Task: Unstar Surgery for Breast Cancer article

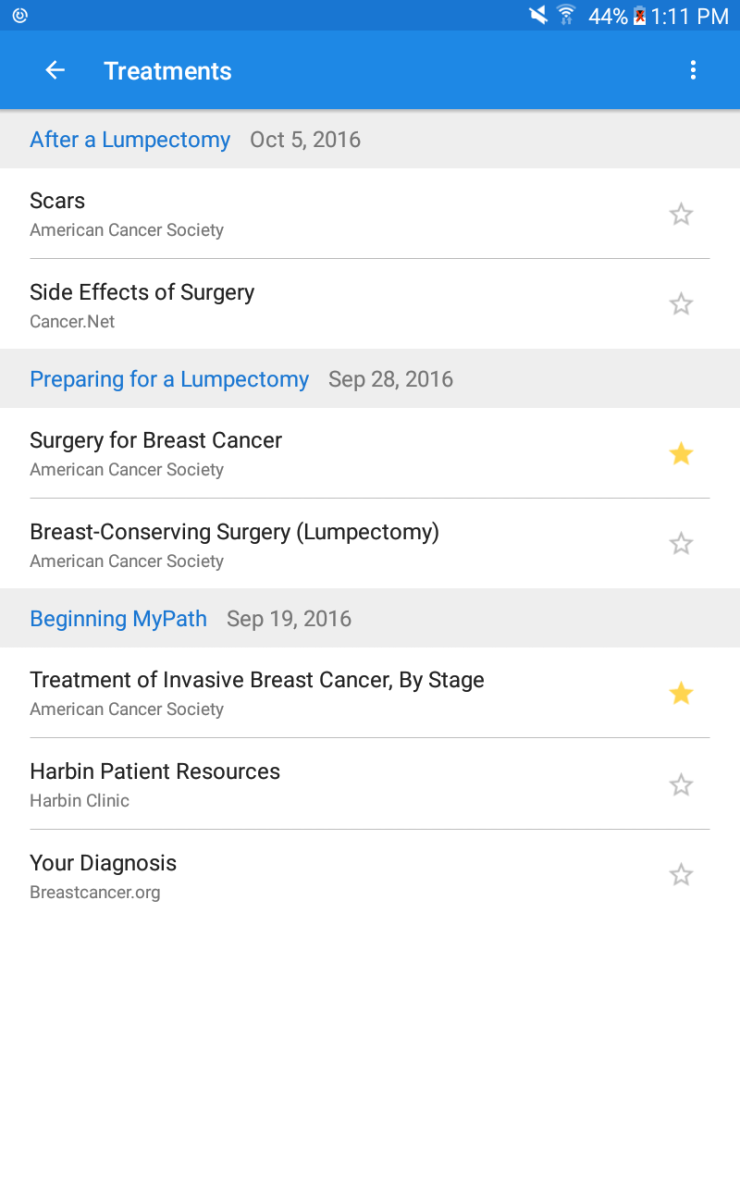Action: click(681, 454)
